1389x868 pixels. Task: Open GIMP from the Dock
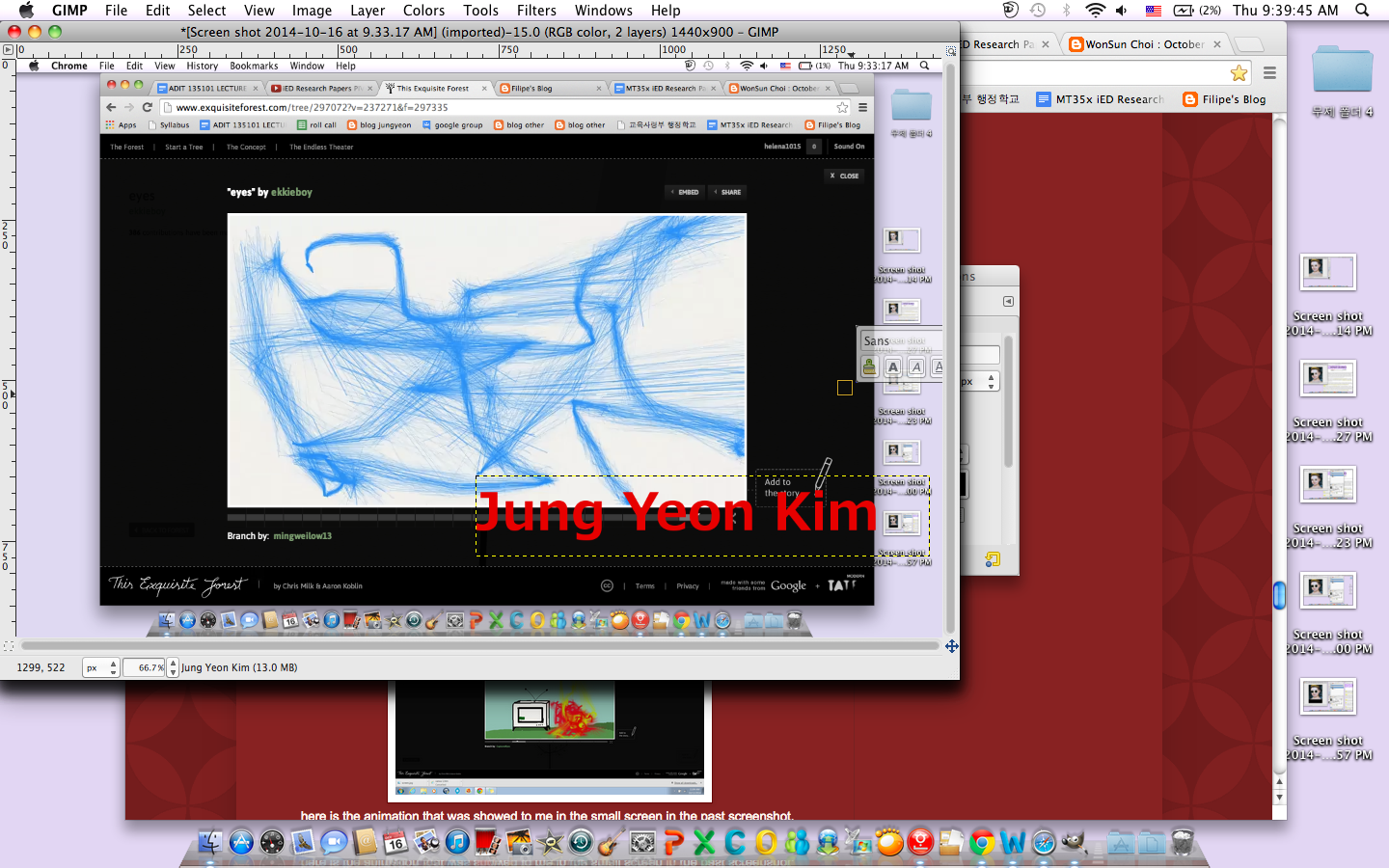click(1075, 842)
